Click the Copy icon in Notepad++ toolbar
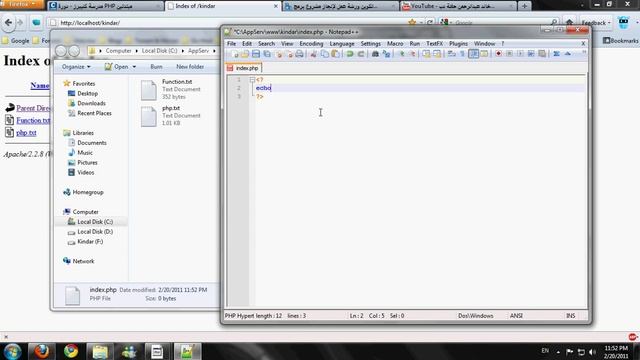The image size is (640, 360). coord(324,54)
